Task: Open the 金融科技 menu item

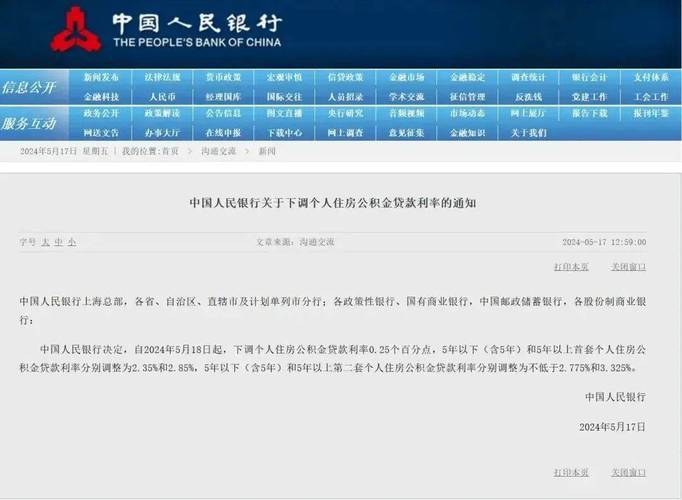Action: pos(101,97)
